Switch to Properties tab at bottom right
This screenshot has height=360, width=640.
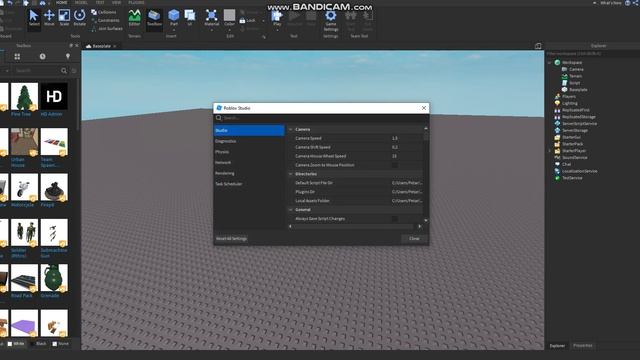point(582,346)
